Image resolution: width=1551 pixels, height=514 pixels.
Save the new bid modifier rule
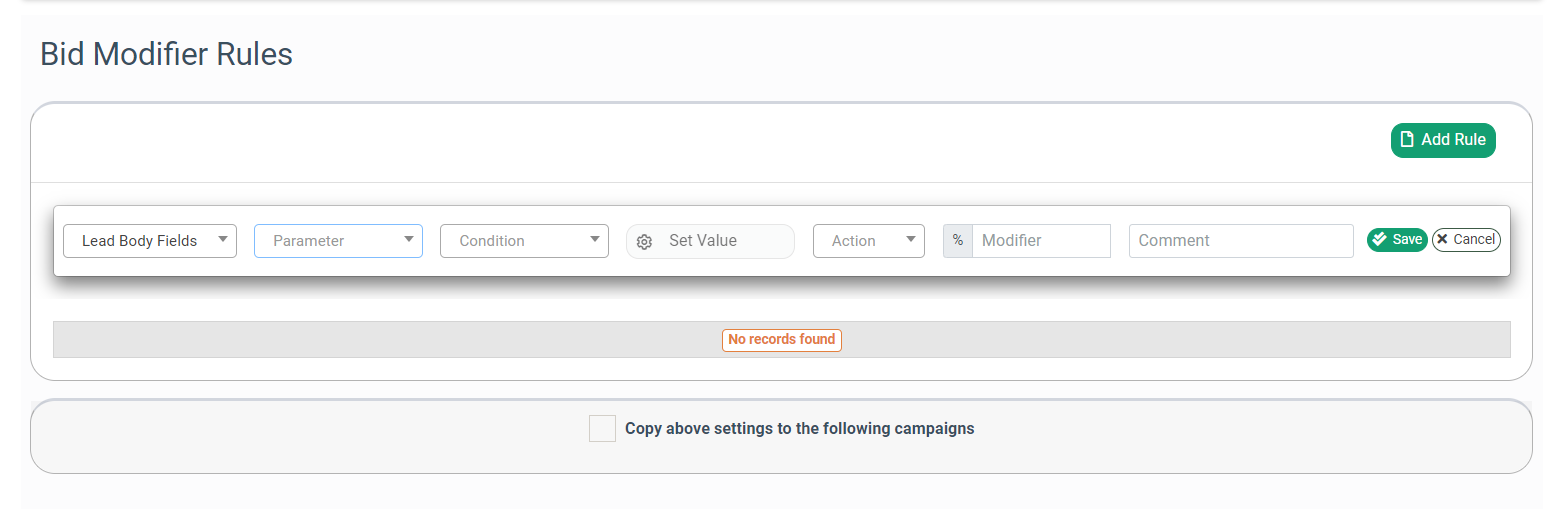pos(1397,240)
